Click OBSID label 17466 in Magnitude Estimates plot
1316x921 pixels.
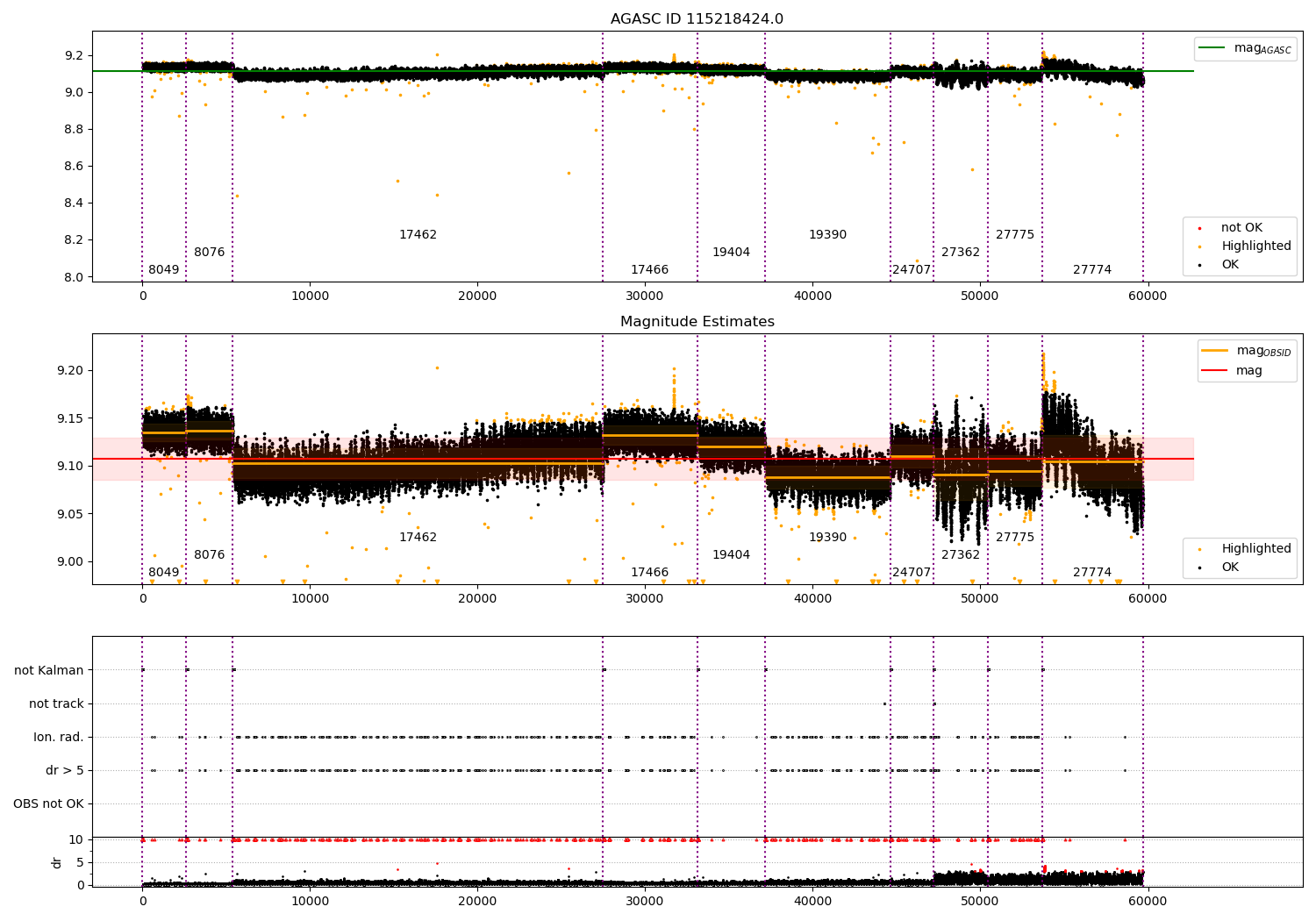coord(649,573)
